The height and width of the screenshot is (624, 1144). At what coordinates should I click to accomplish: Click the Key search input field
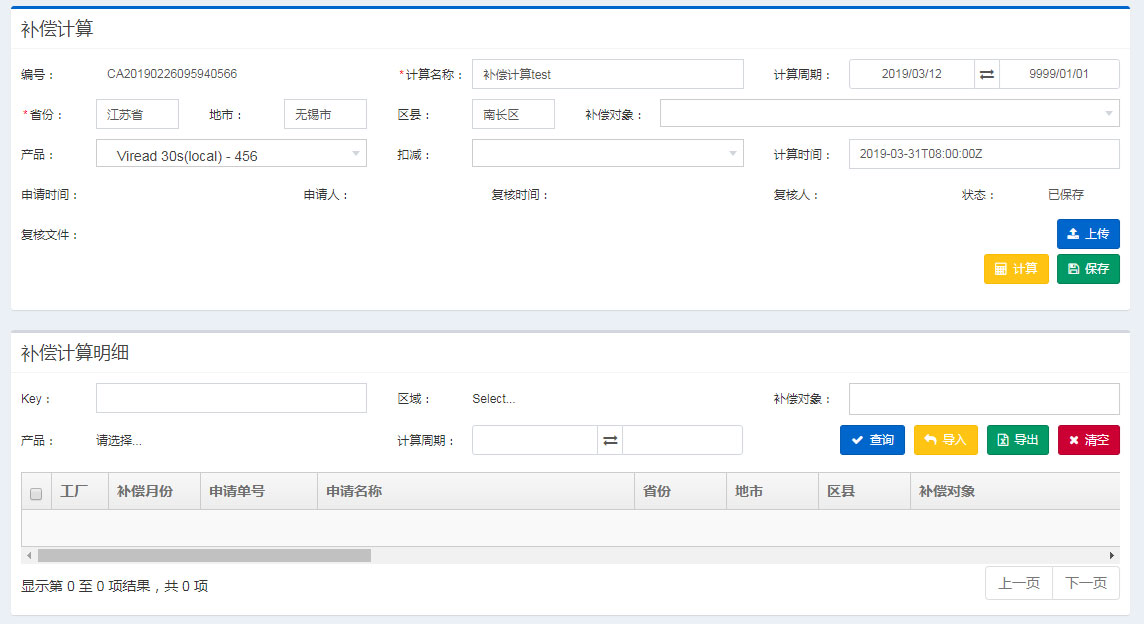coord(231,398)
